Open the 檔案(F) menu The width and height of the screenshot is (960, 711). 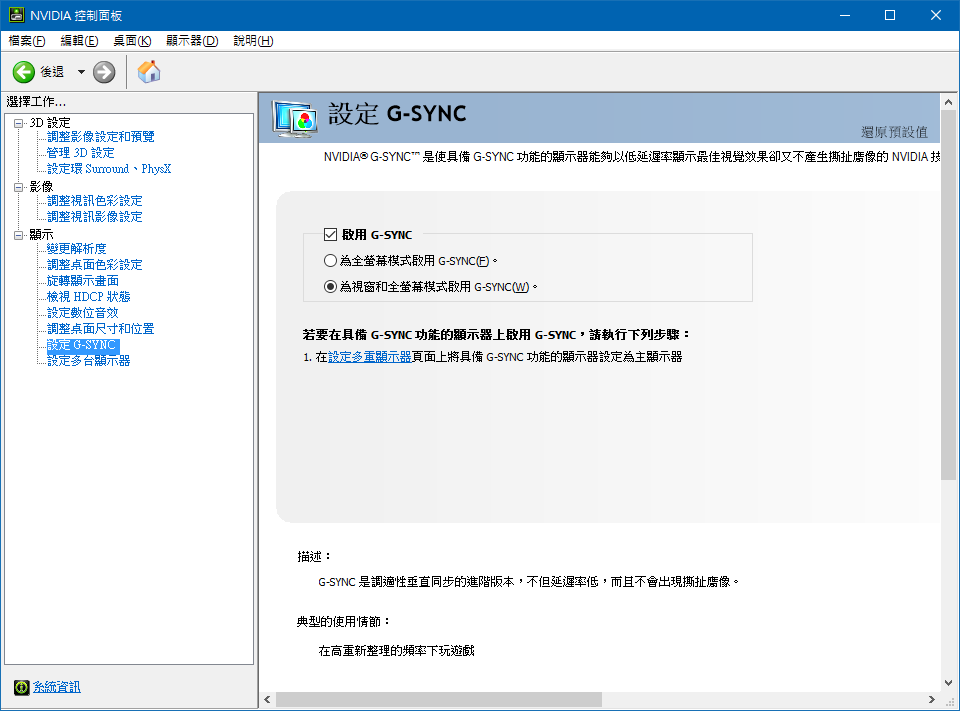tap(27, 40)
